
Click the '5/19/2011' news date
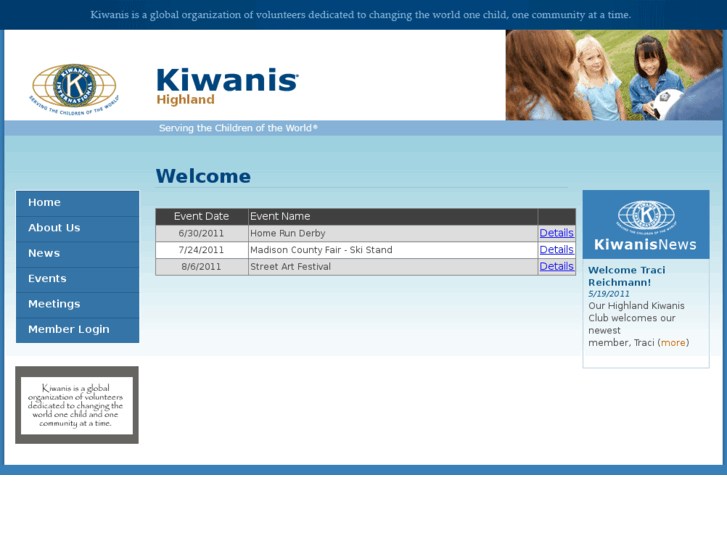pos(609,294)
